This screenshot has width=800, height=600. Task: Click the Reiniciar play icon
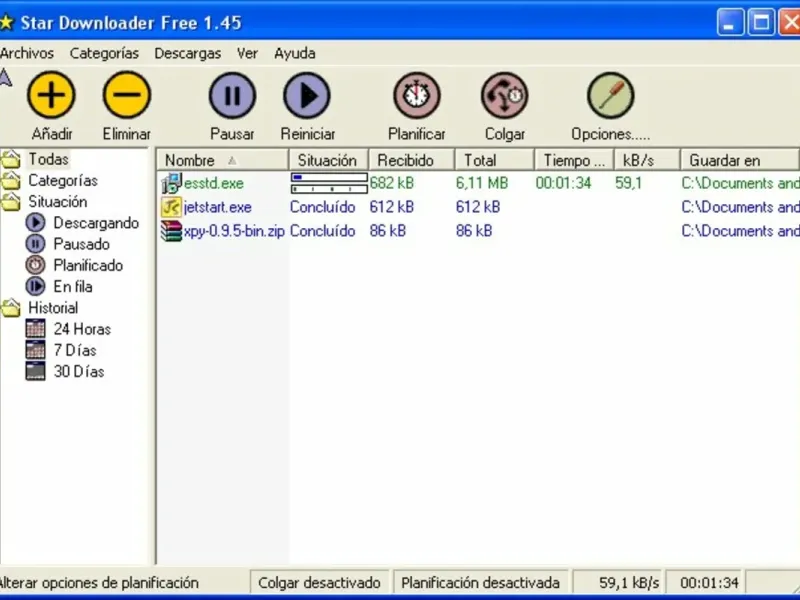pos(307,95)
